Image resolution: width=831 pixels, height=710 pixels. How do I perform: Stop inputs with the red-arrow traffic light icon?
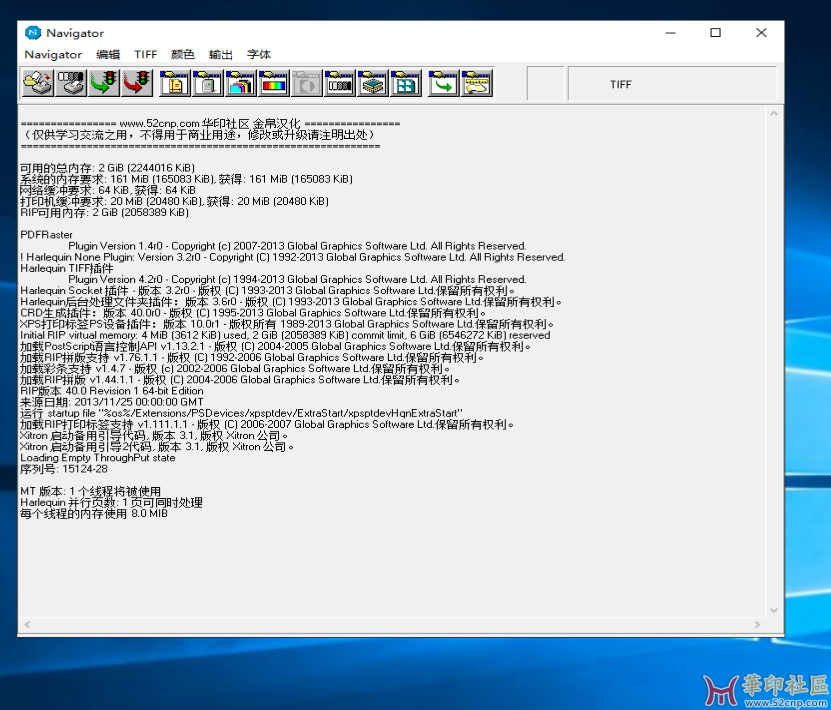(x=136, y=83)
